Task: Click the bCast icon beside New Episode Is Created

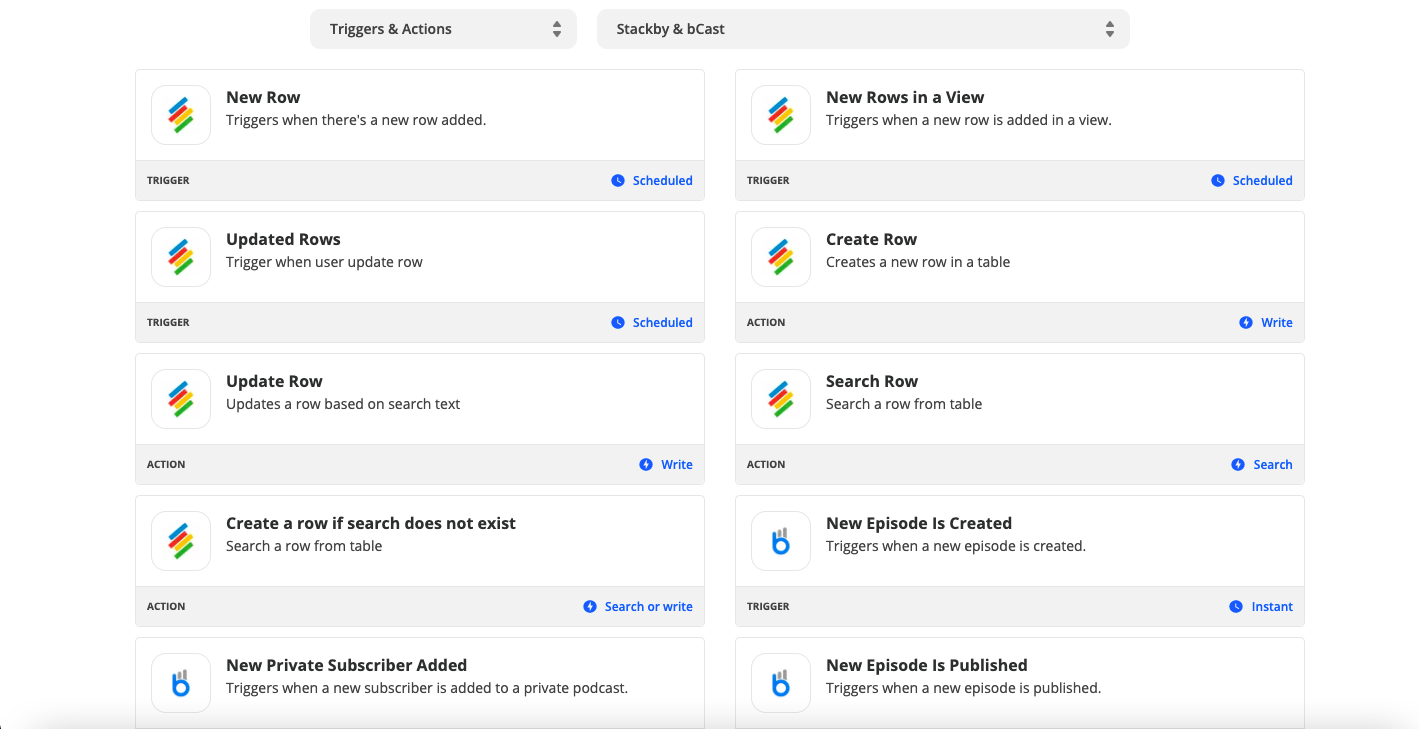Action: pos(781,541)
